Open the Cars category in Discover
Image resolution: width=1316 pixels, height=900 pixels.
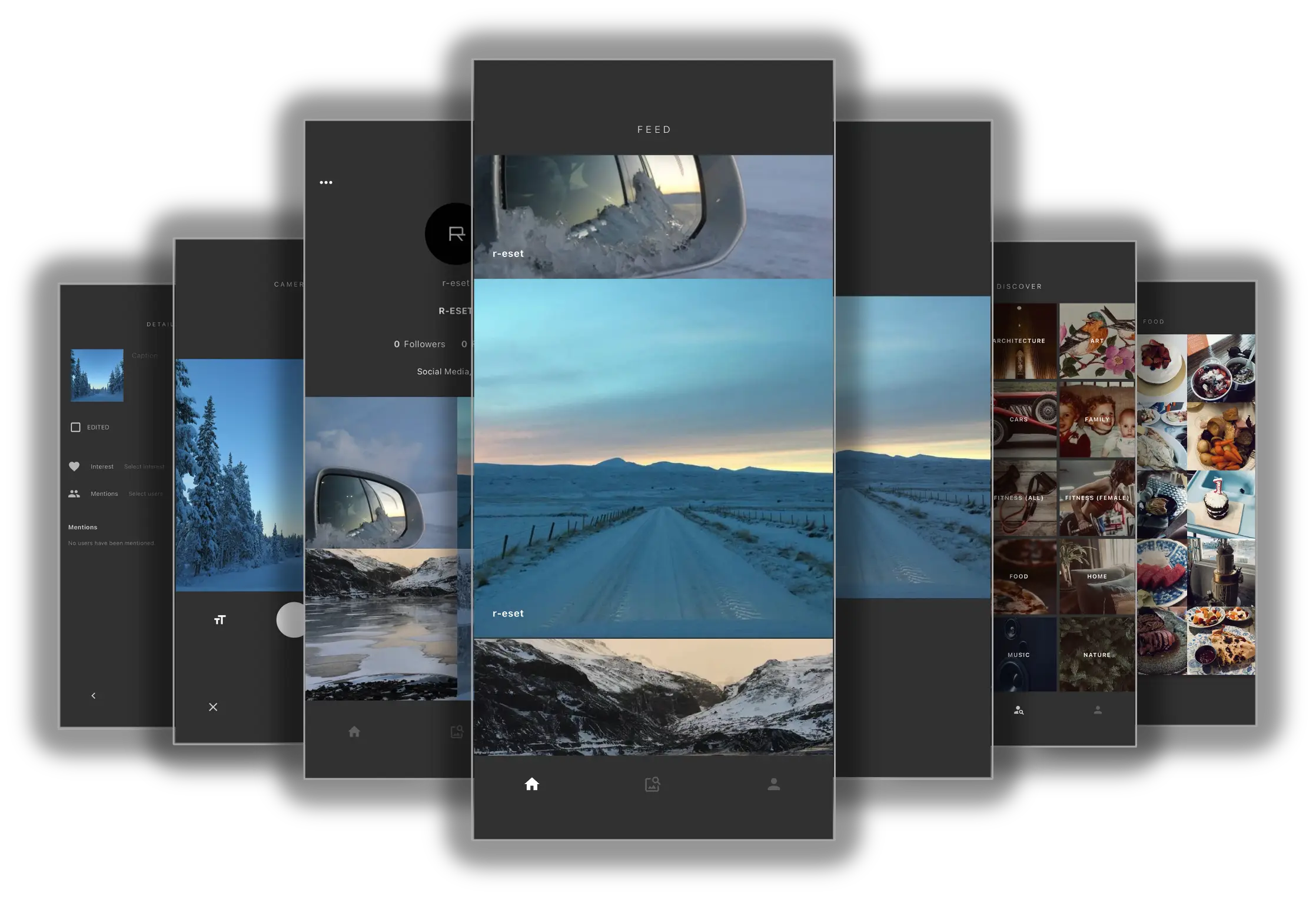(x=1025, y=419)
